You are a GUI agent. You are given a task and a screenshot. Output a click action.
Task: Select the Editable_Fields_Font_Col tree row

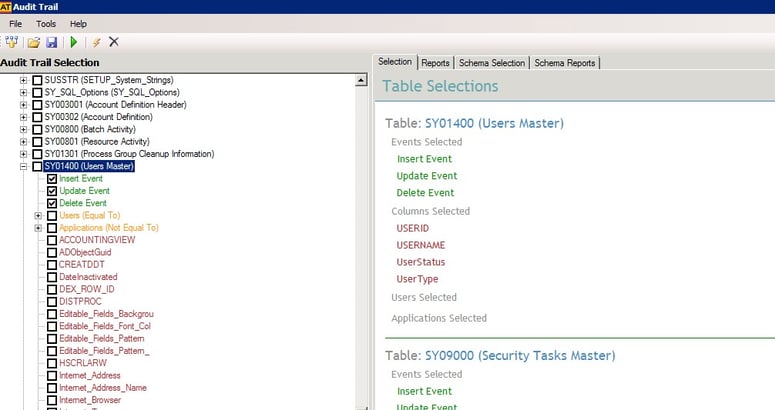point(105,327)
